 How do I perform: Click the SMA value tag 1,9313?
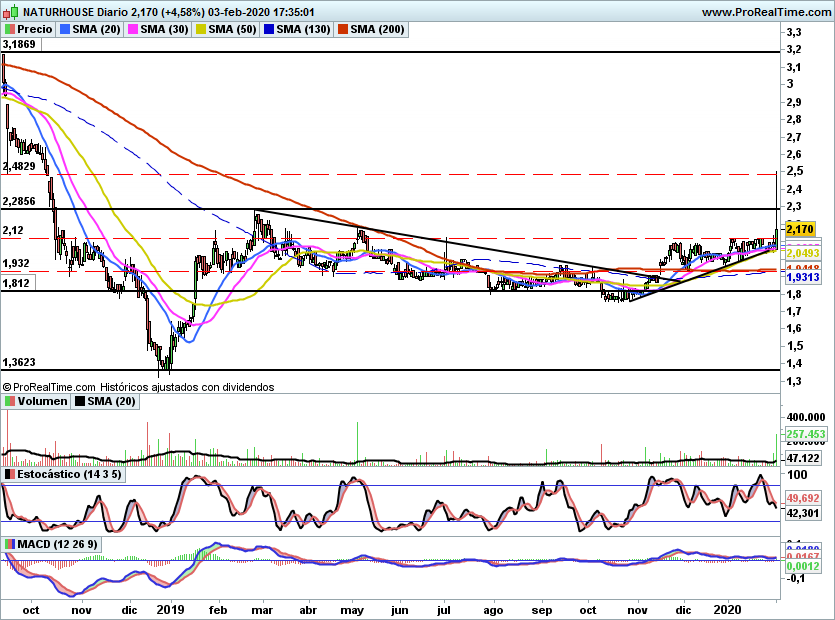(803, 277)
